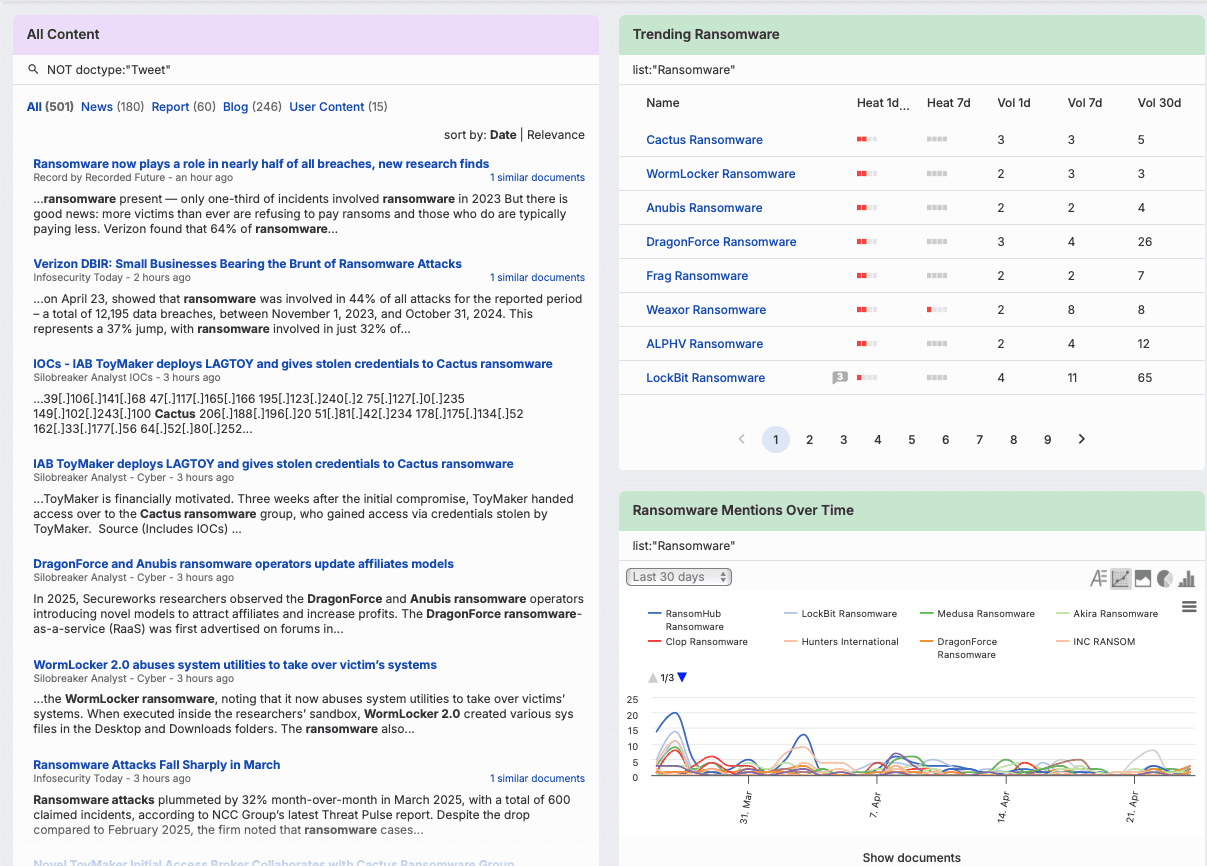Screen dimensions: 1207x866
Task: Toggle Medusa Ransomware series in chart legend
Action: pyautogui.click(x=977, y=614)
